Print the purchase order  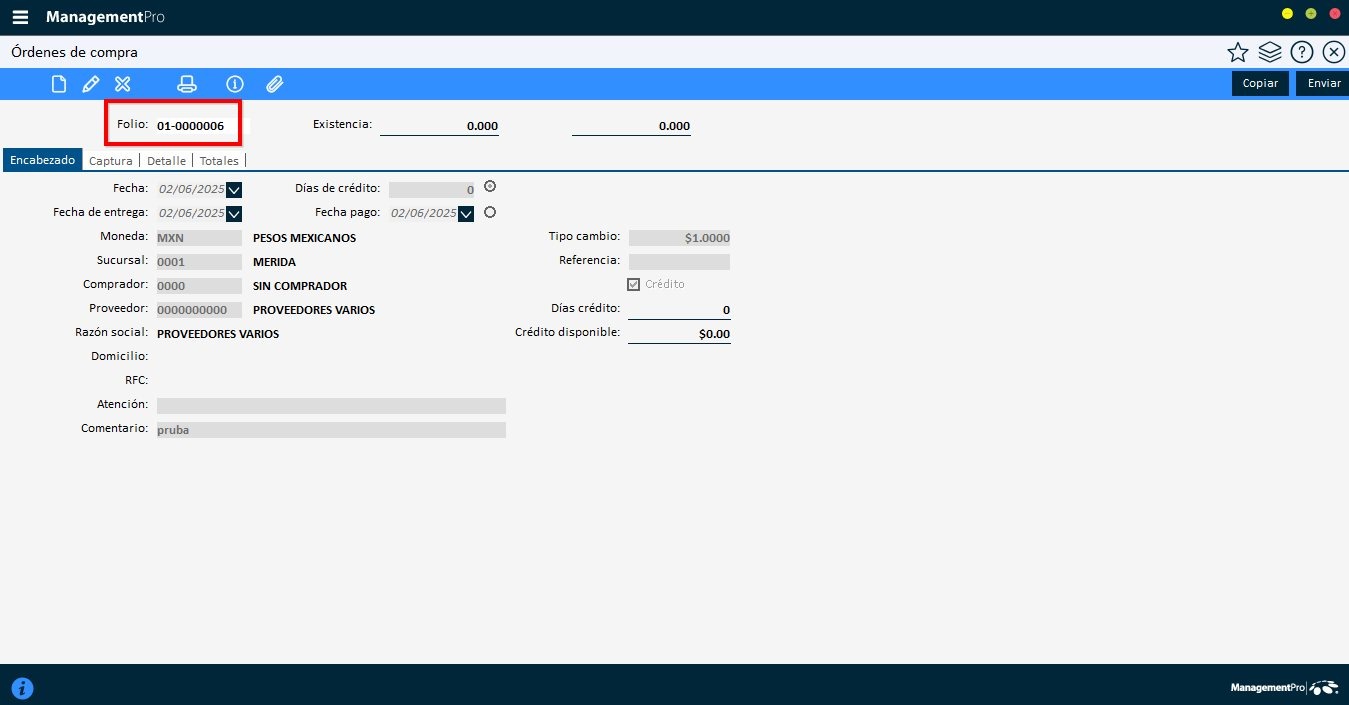tap(187, 84)
